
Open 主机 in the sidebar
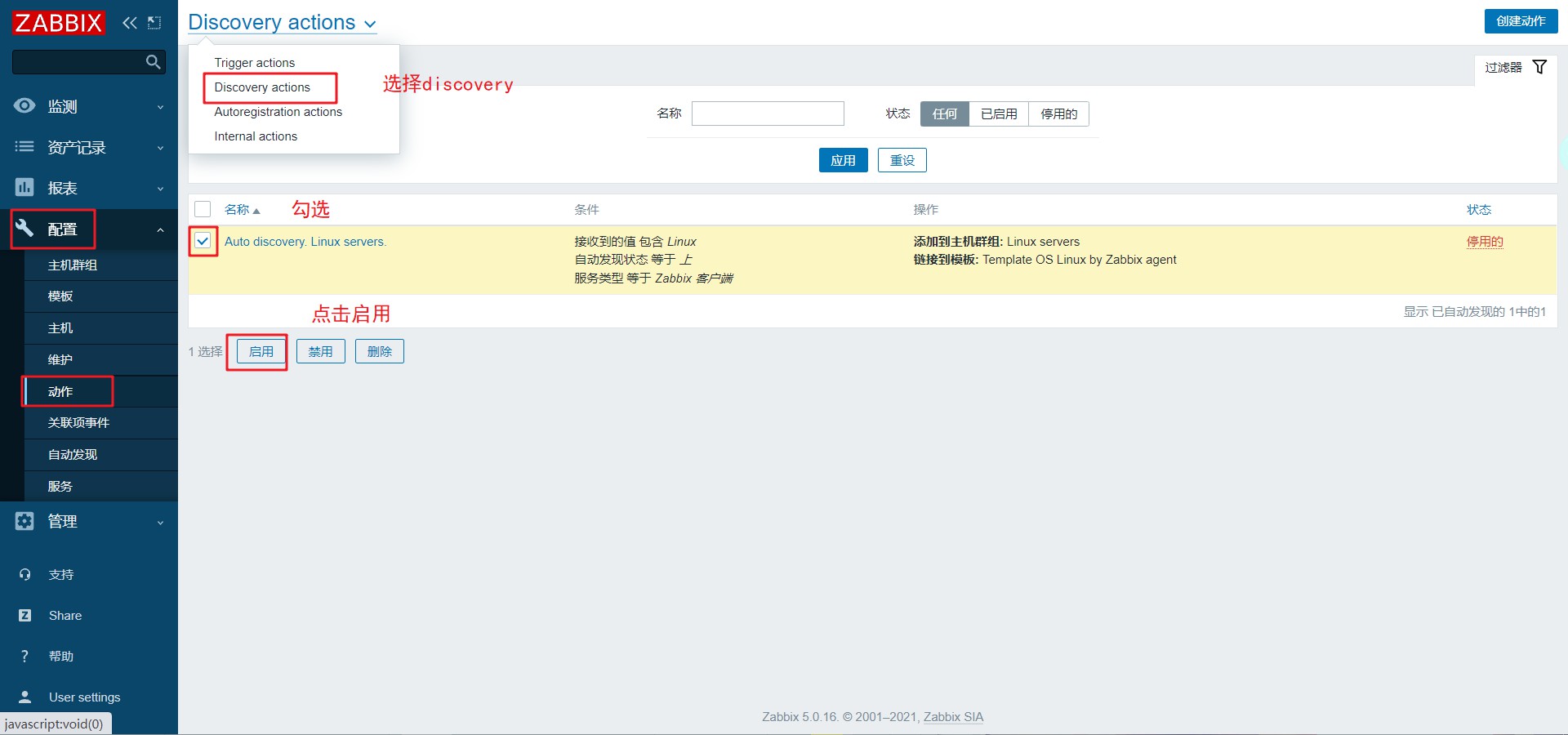pos(101,328)
